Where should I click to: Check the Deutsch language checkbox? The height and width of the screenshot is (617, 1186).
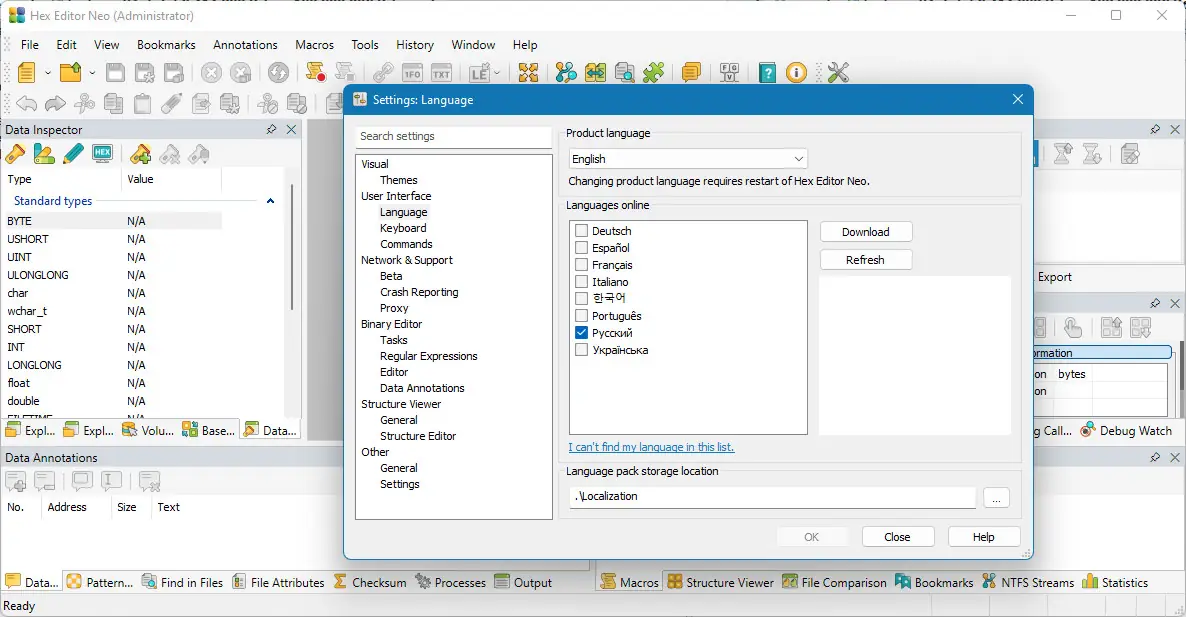tap(582, 231)
